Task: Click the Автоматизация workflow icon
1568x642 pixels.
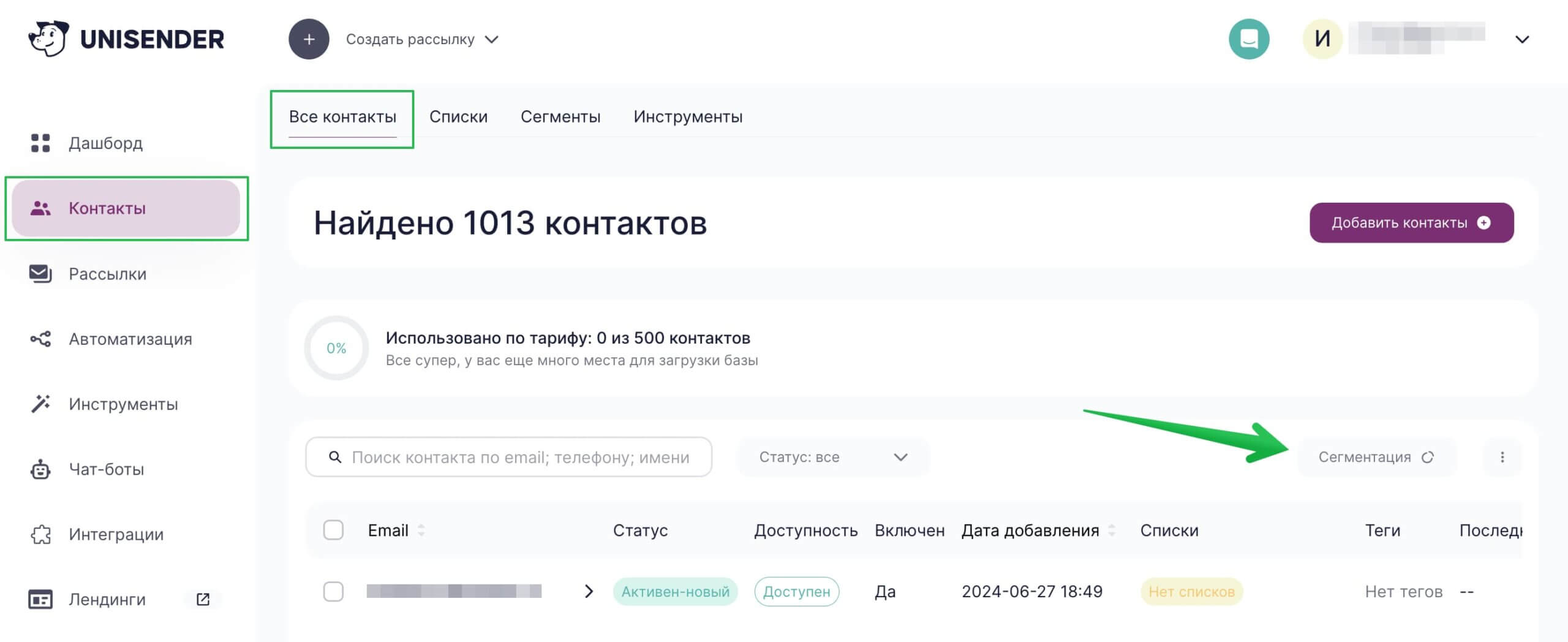Action: (x=40, y=339)
